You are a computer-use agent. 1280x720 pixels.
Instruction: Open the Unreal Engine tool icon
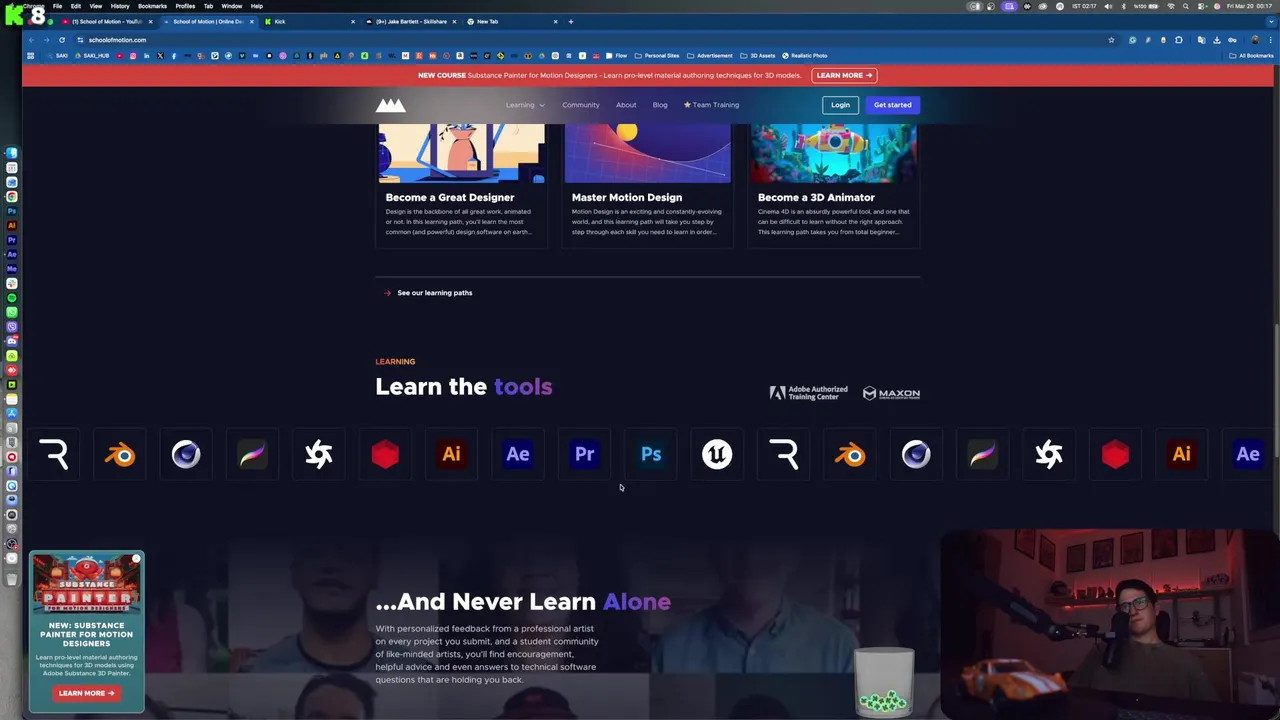coord(717,455)
